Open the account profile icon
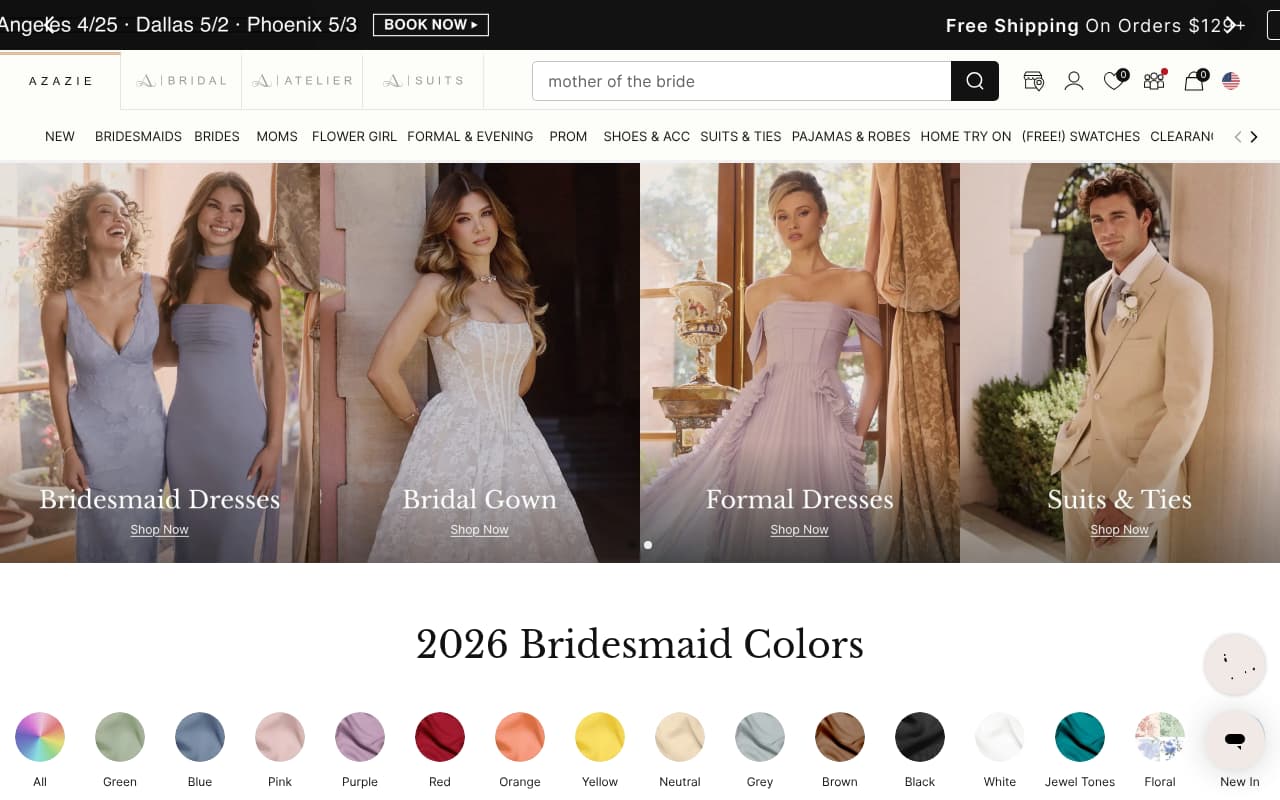The image size is (1280, 800). point(1073,81)
